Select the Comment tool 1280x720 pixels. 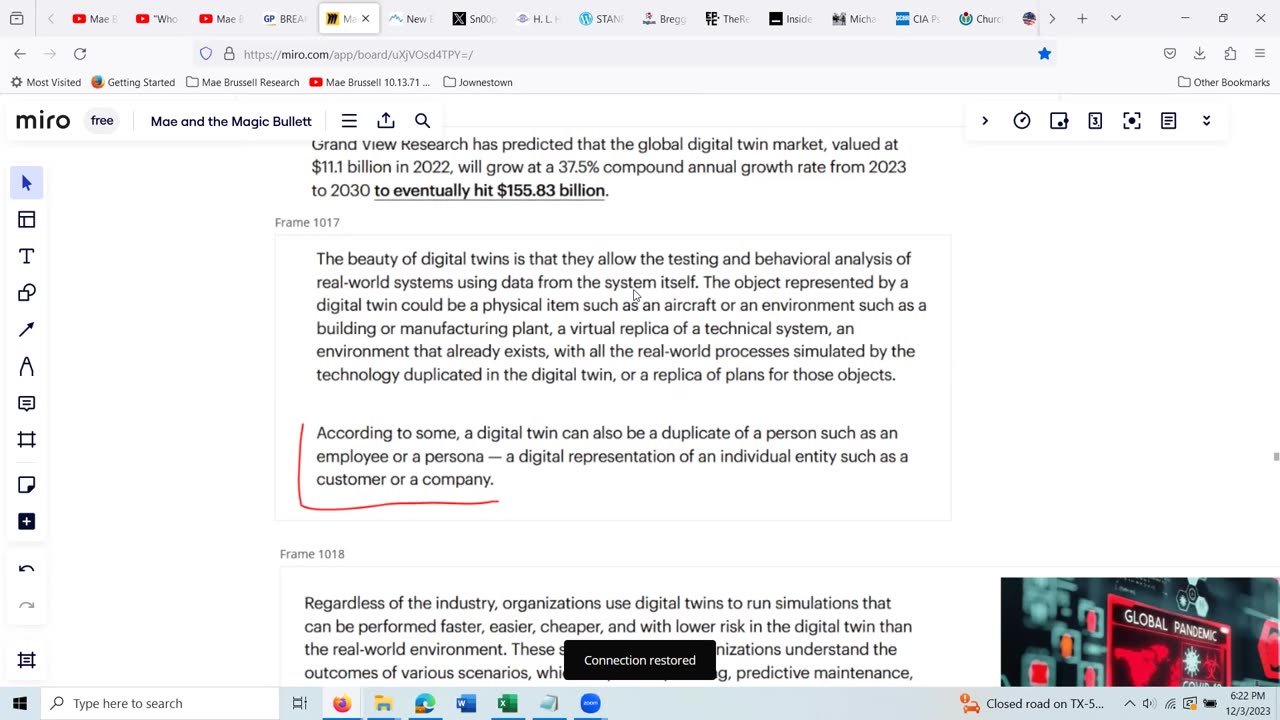(27, 403)
